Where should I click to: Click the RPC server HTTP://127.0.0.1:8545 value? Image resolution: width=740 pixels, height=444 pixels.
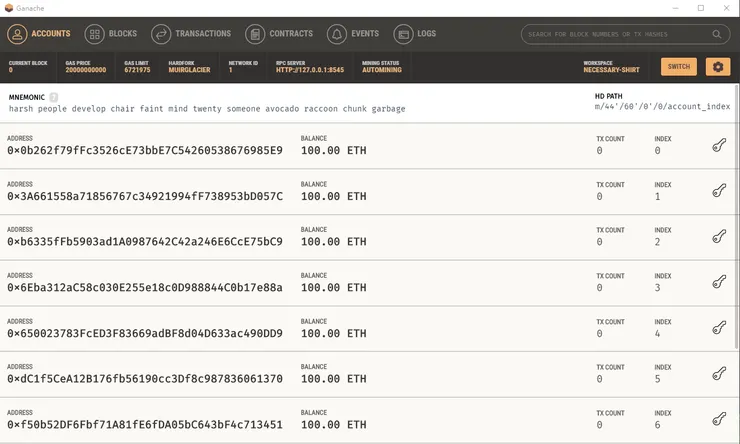(310, 70)
